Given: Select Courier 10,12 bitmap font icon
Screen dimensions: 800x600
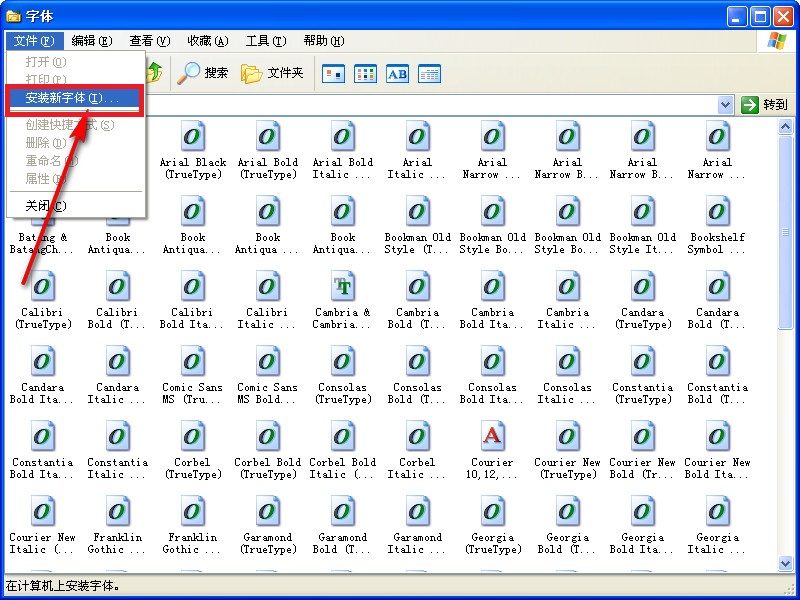Looking at the screenshot, I should click(492, 436).
